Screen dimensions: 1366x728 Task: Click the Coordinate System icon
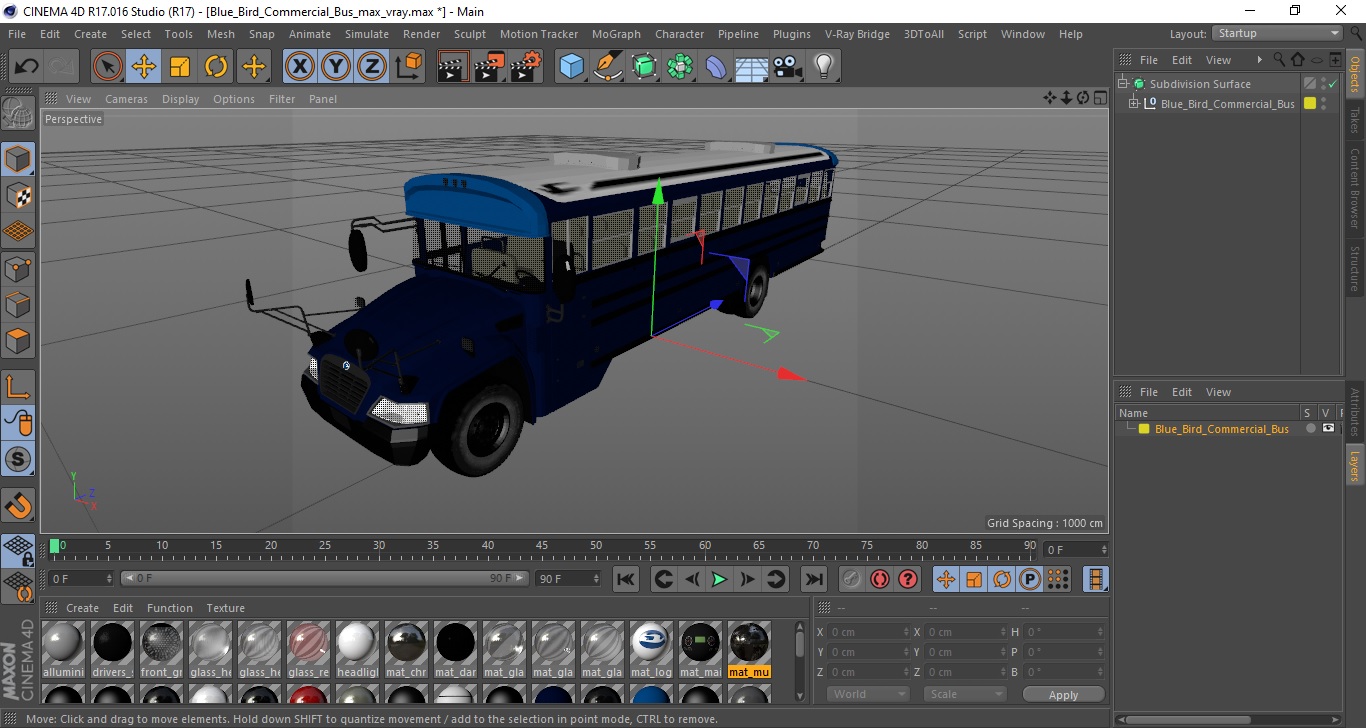pyautogui.click(x=408, y=67)
